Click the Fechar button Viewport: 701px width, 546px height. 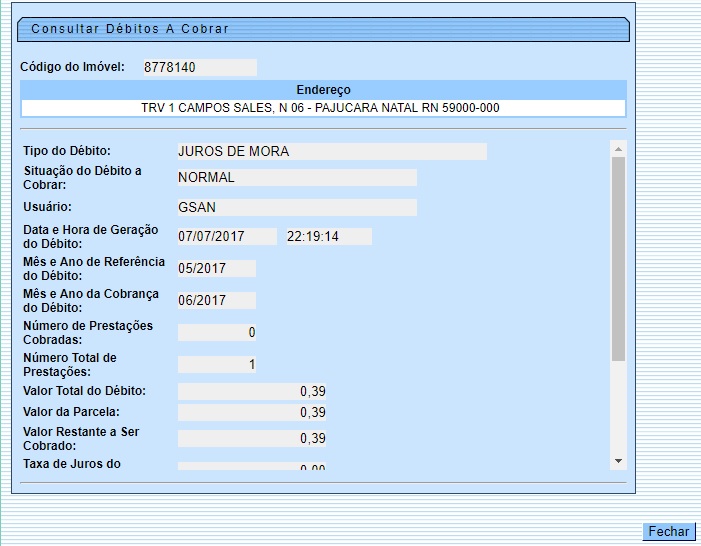668,532
